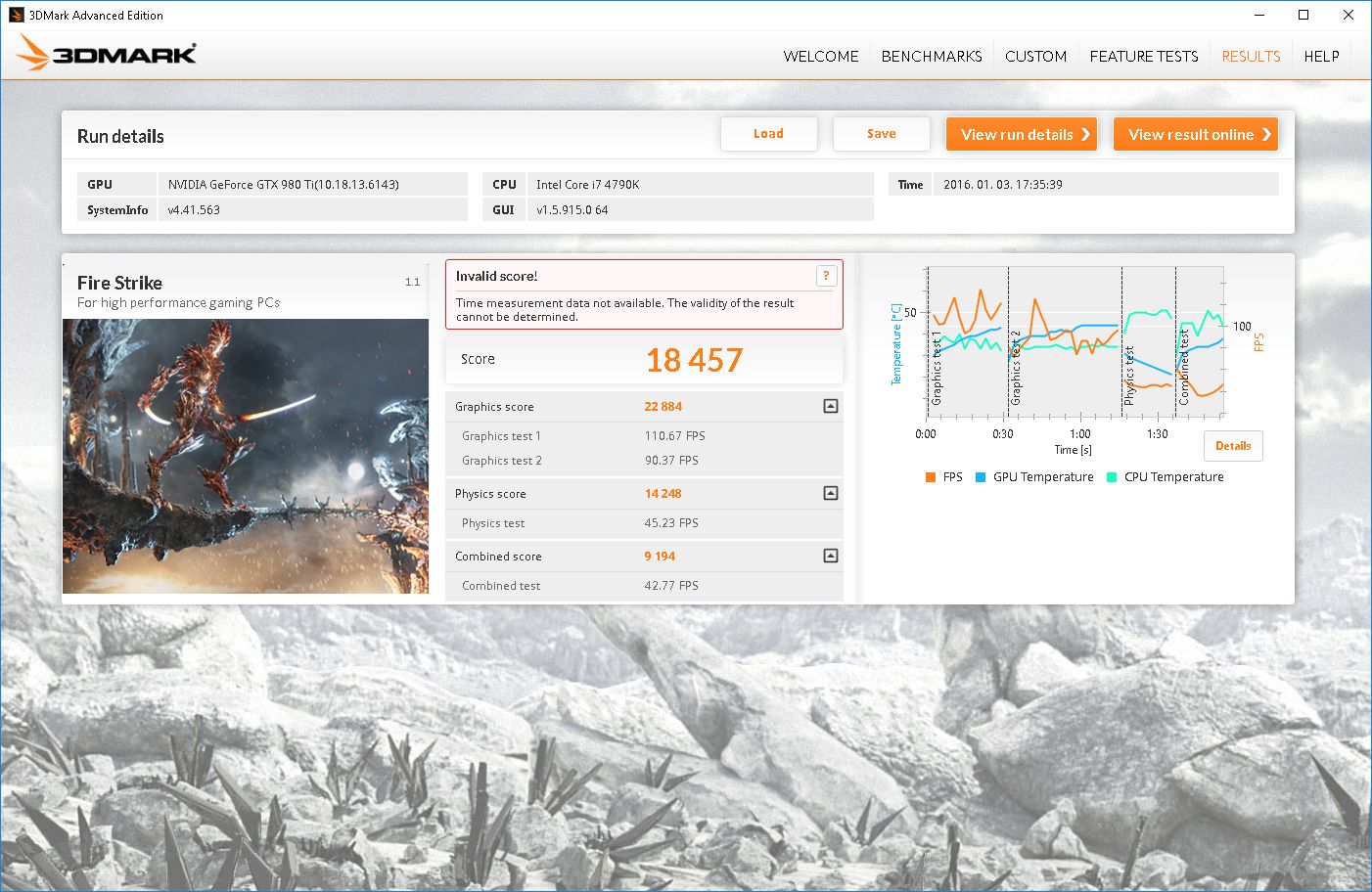The height and width of the screenshot is (892, 1372).
Task: Click the Combined score value 9 194
Action: (x=660, y=557)
